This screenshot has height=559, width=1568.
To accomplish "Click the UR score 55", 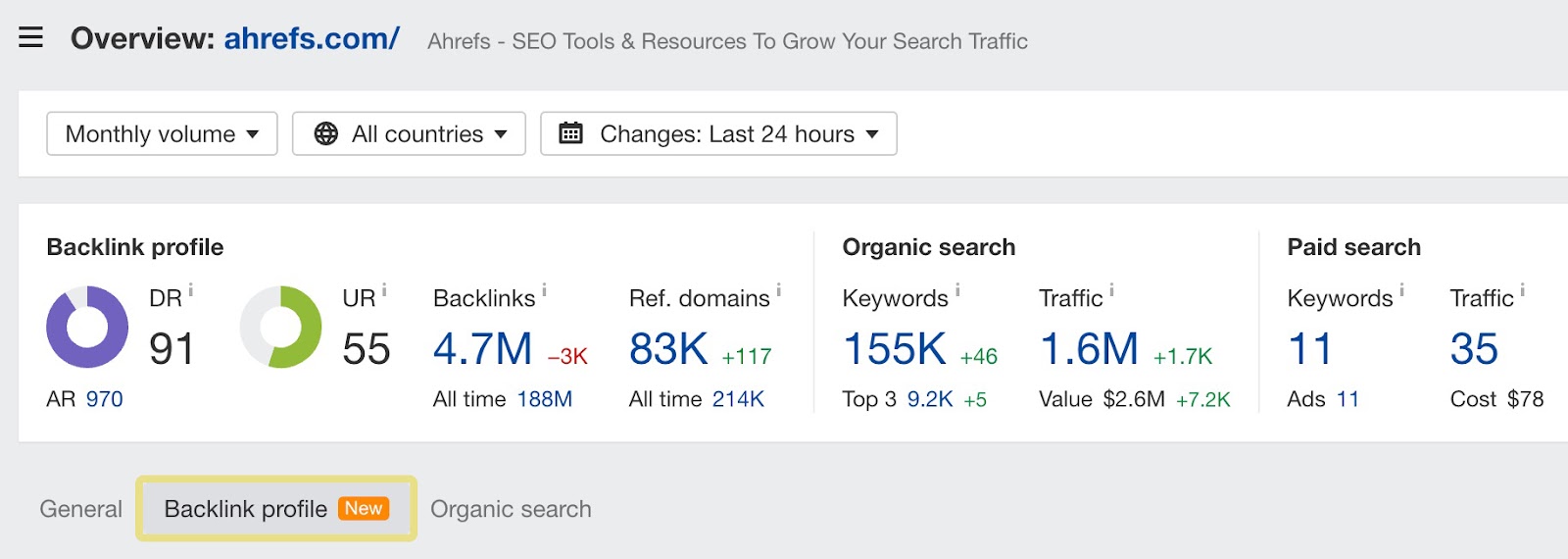I will pyautogui.click(x=367, y=349).
